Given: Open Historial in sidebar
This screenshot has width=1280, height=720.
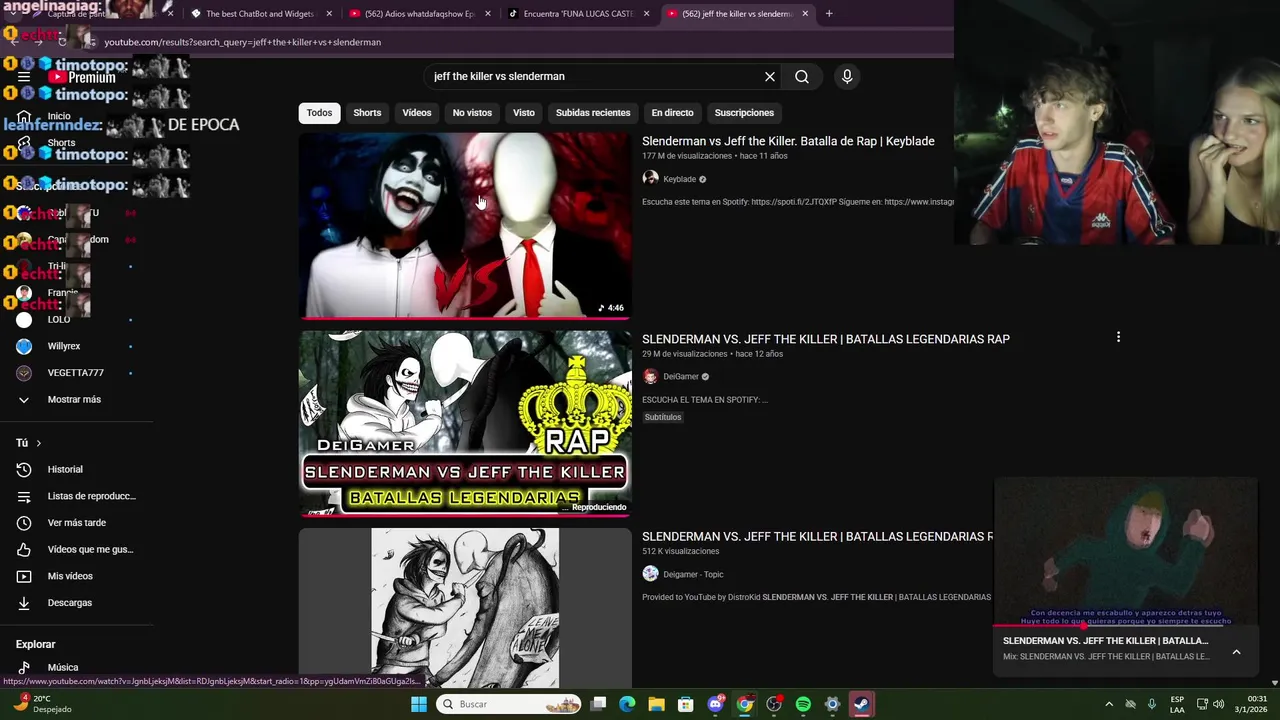Looking at the screenshot, I should tap(64, 469).
